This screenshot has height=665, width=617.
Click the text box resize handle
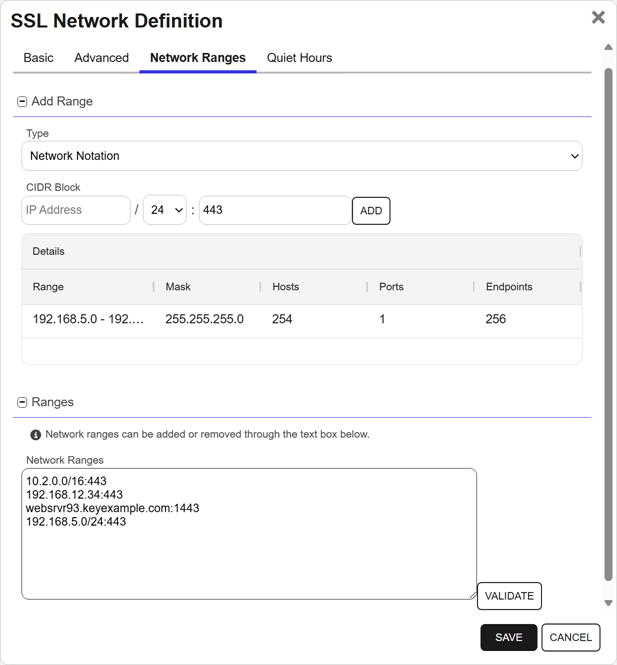[x=472, y=595]
